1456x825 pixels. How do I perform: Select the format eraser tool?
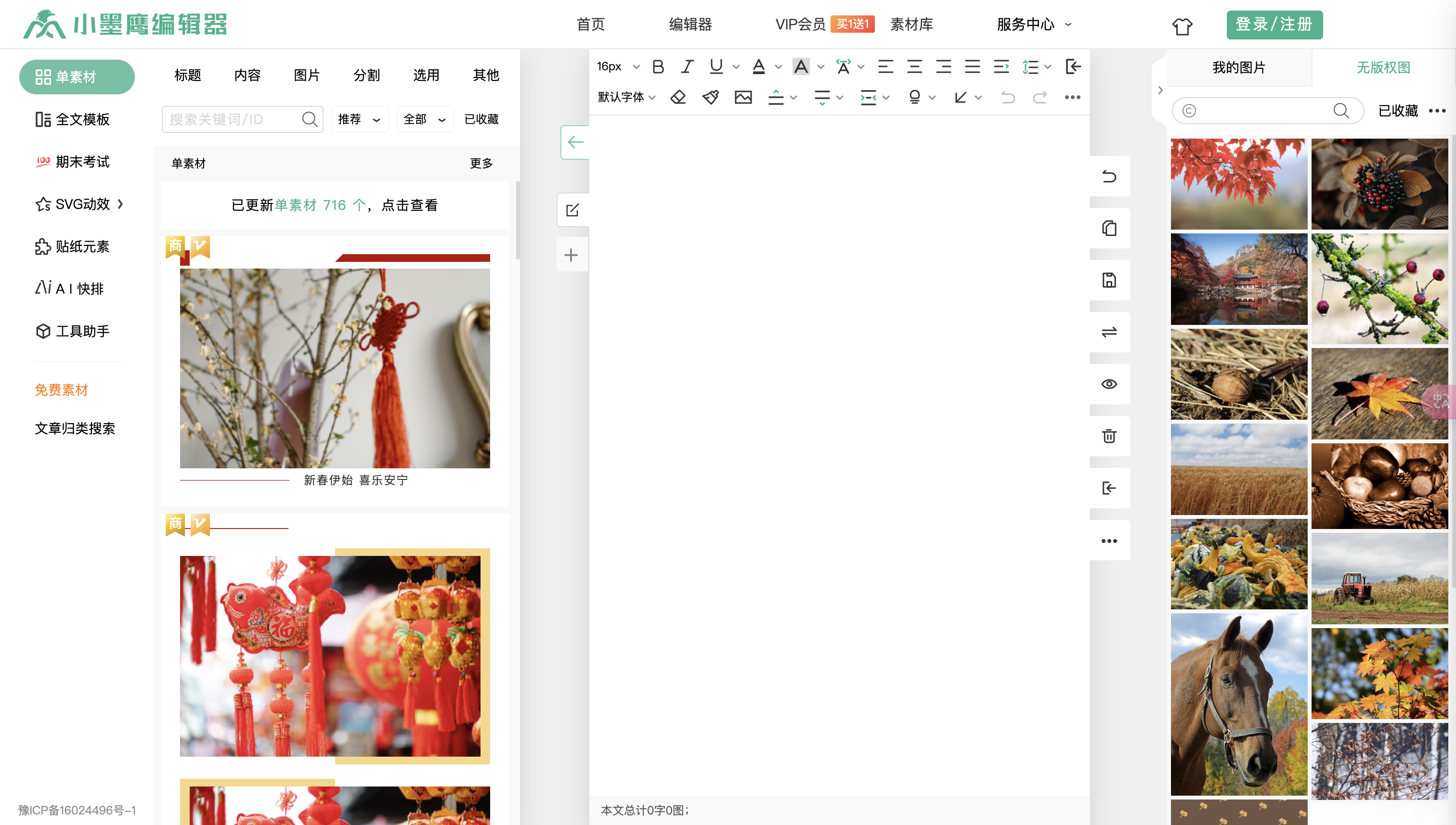678,97
